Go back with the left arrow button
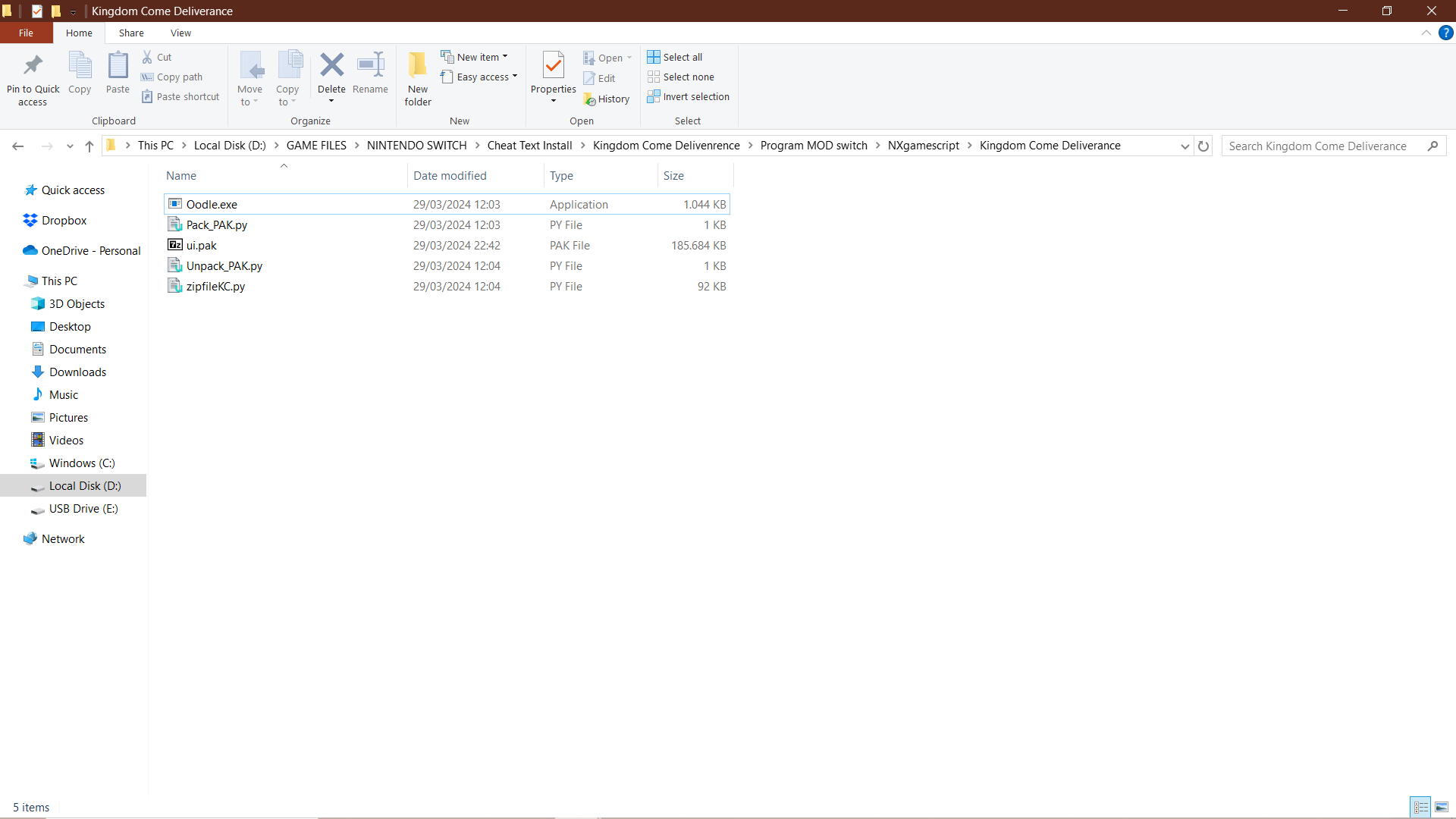This screenshot has height=819, width=1456. [x=18, y=146]
